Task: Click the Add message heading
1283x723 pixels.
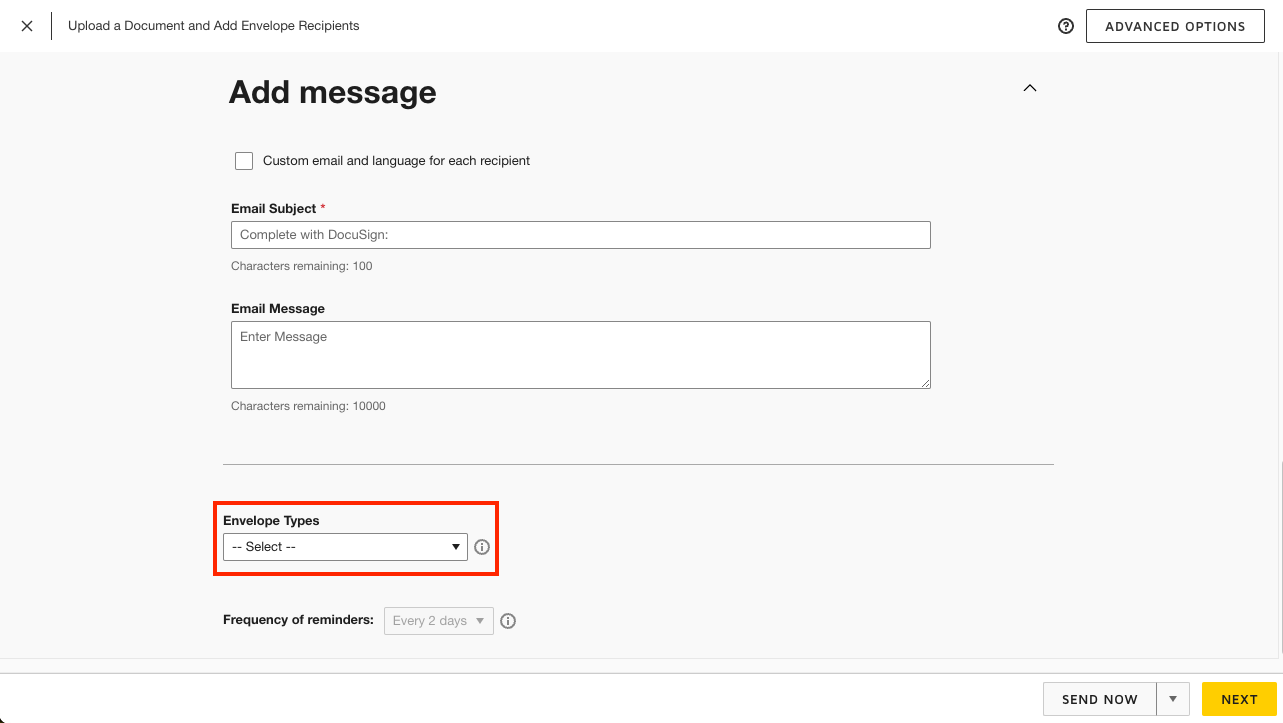Action: pyautogui.click(x=332, y=92)
